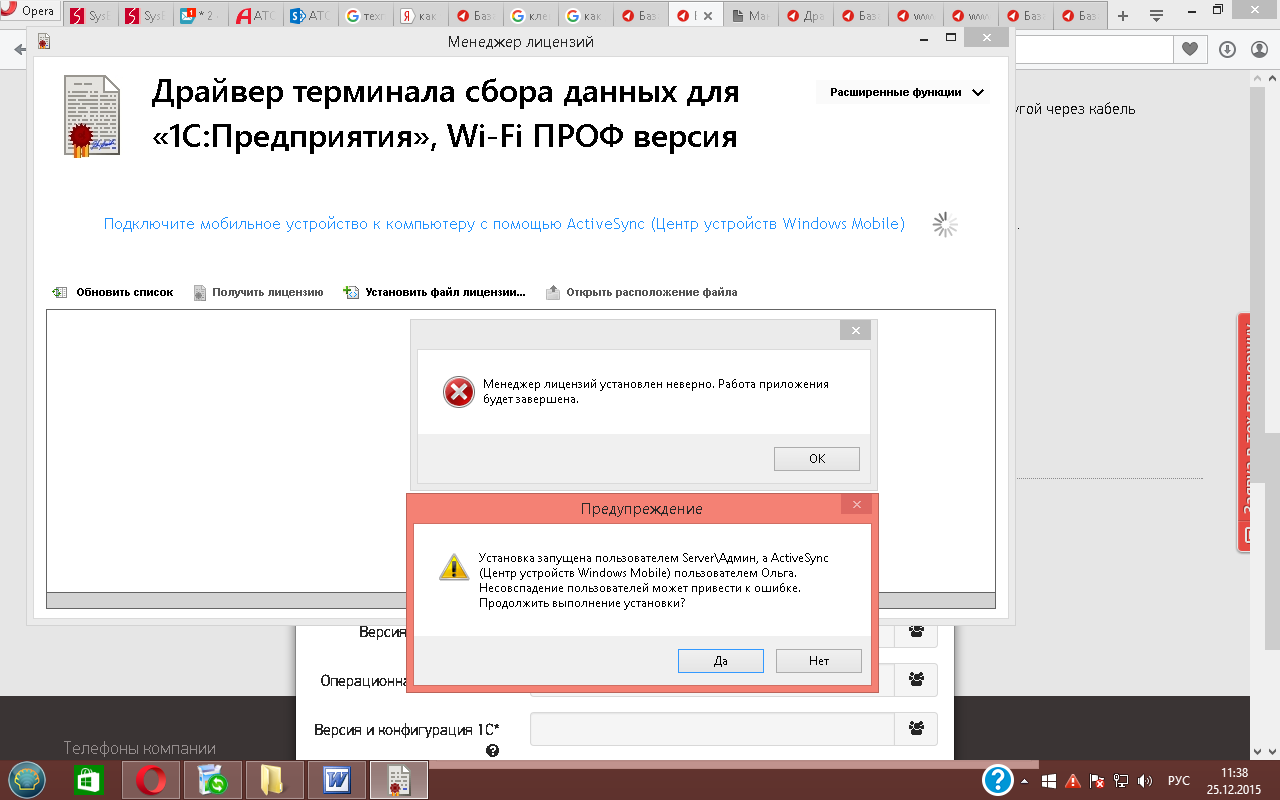This screenshot has width=1280, height=800.
Task: Click the heart bookmark icon
Action: [1189, 49]
